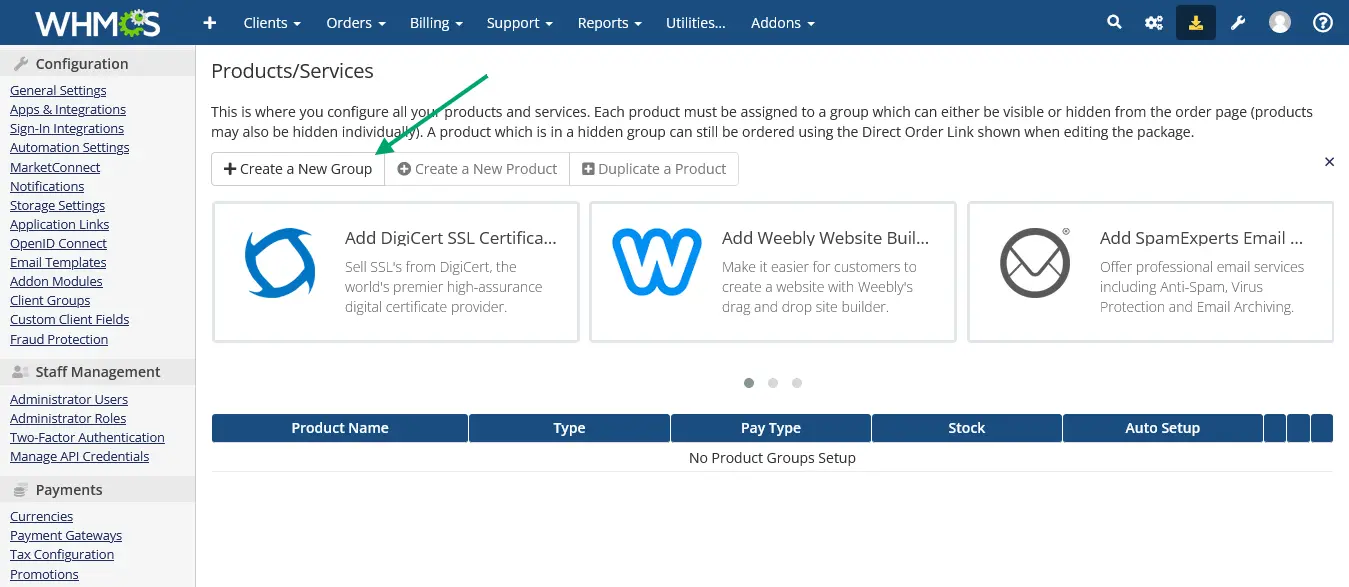
Task: Open Currencies link
Action: coord(41,516)
